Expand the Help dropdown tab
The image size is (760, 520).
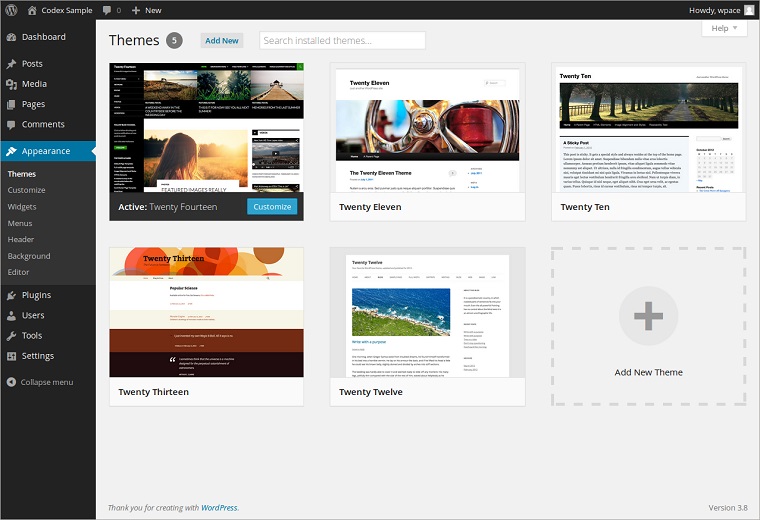tap(724, 29)
